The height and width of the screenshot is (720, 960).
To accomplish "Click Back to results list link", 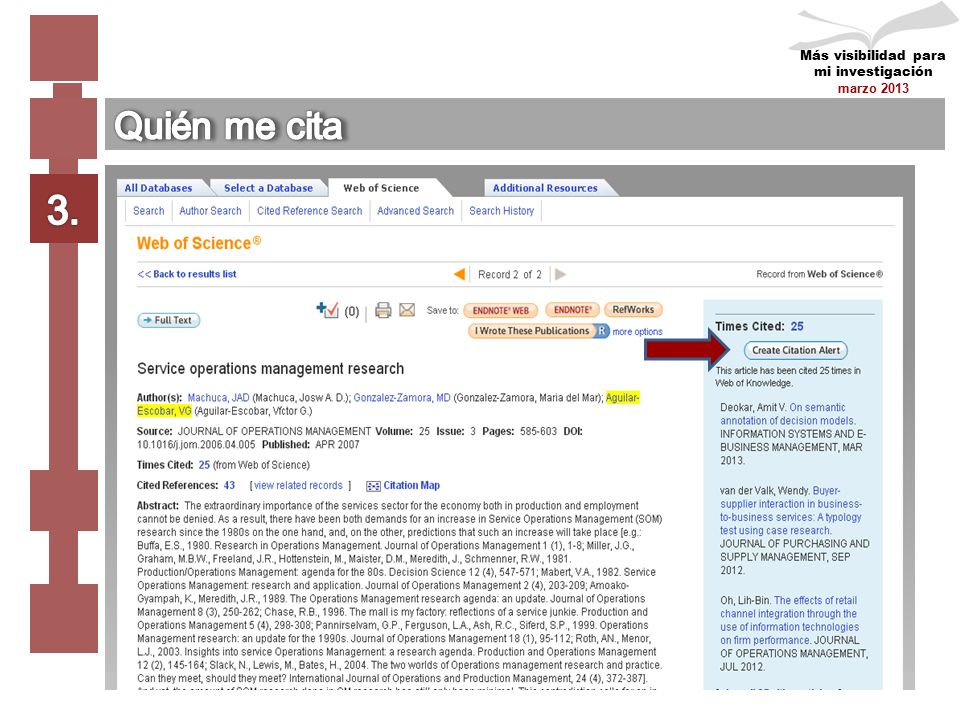I will (x=187, y=274).
